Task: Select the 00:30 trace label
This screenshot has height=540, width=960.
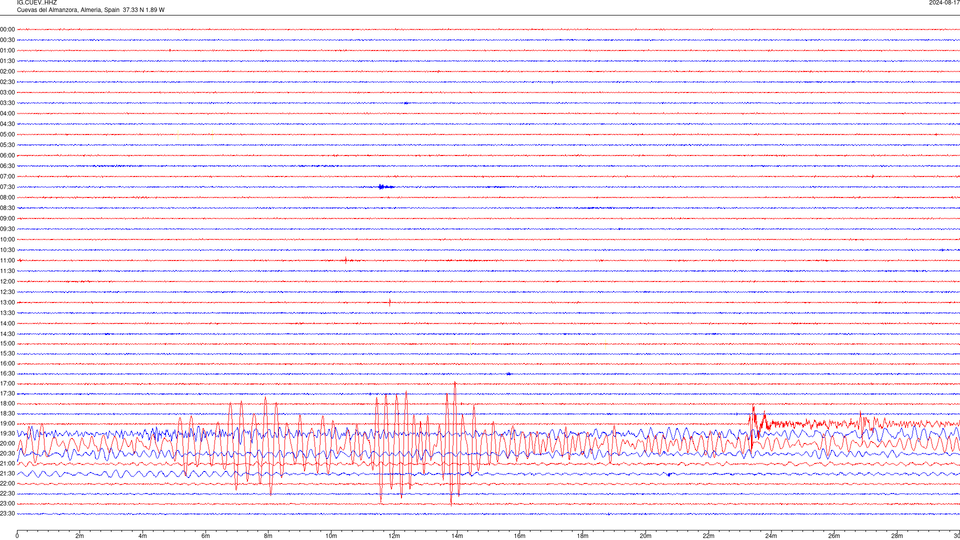Action: tap(7, 40)
